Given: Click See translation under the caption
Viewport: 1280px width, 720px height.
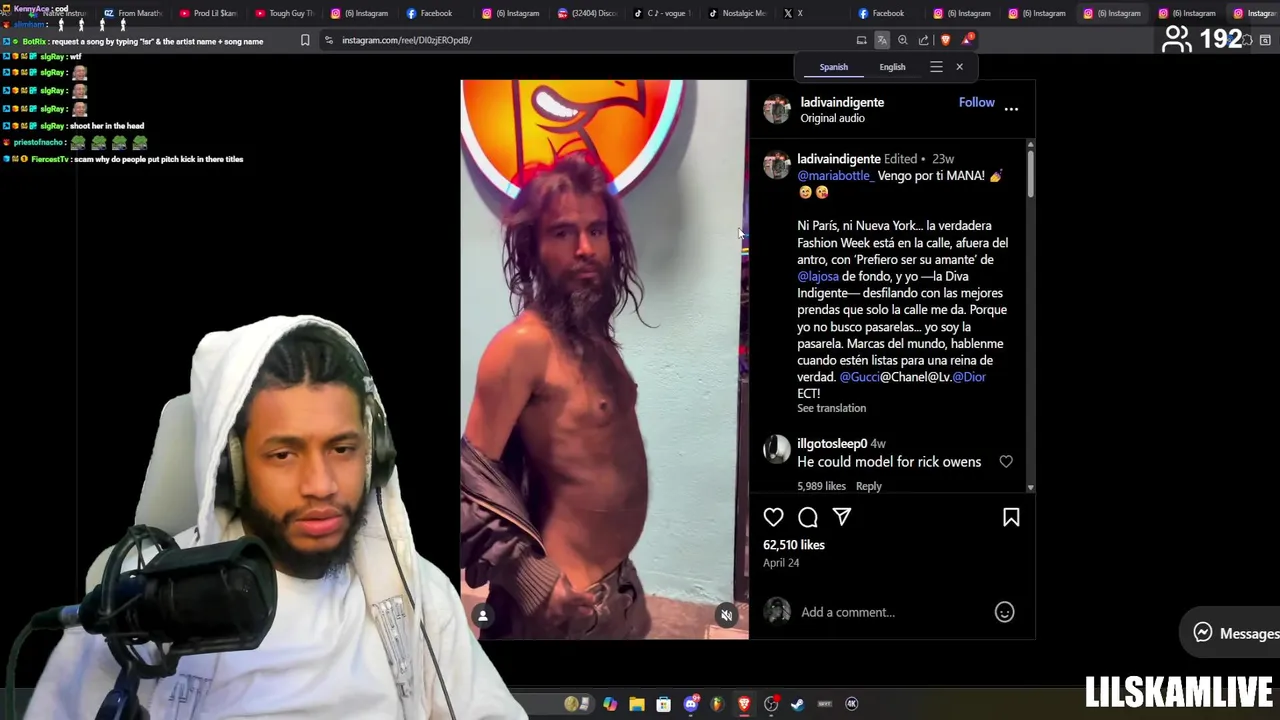Looking at the screenshot, I should (x=831, y=408).
